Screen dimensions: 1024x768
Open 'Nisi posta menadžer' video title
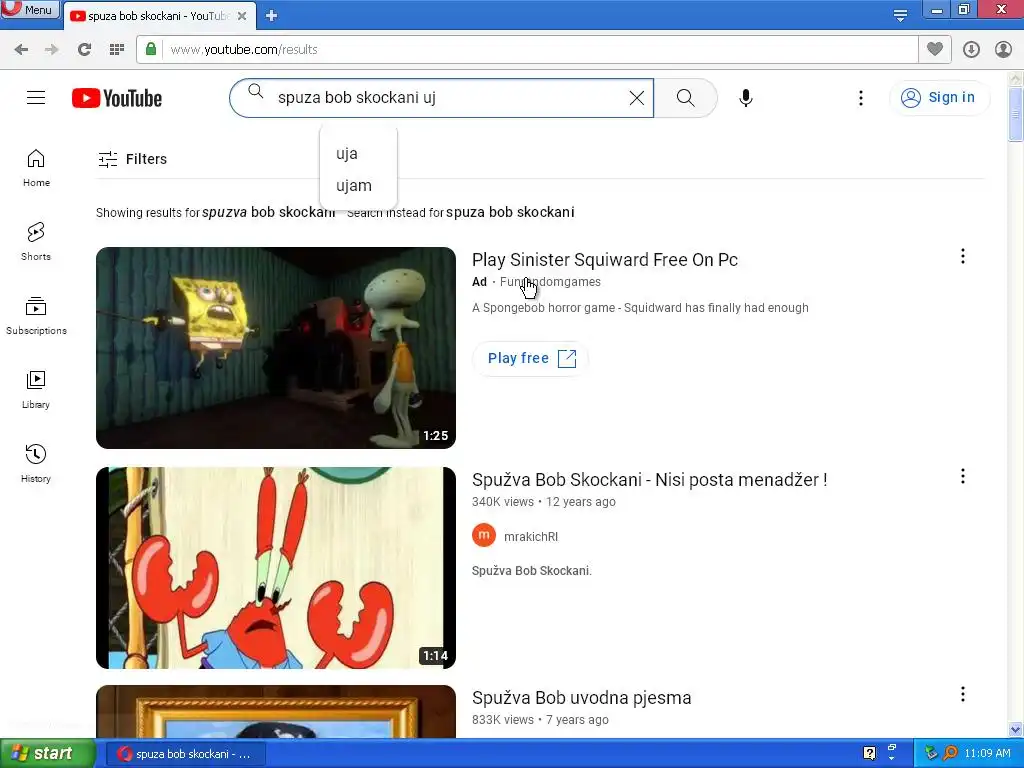click(650, 480)
